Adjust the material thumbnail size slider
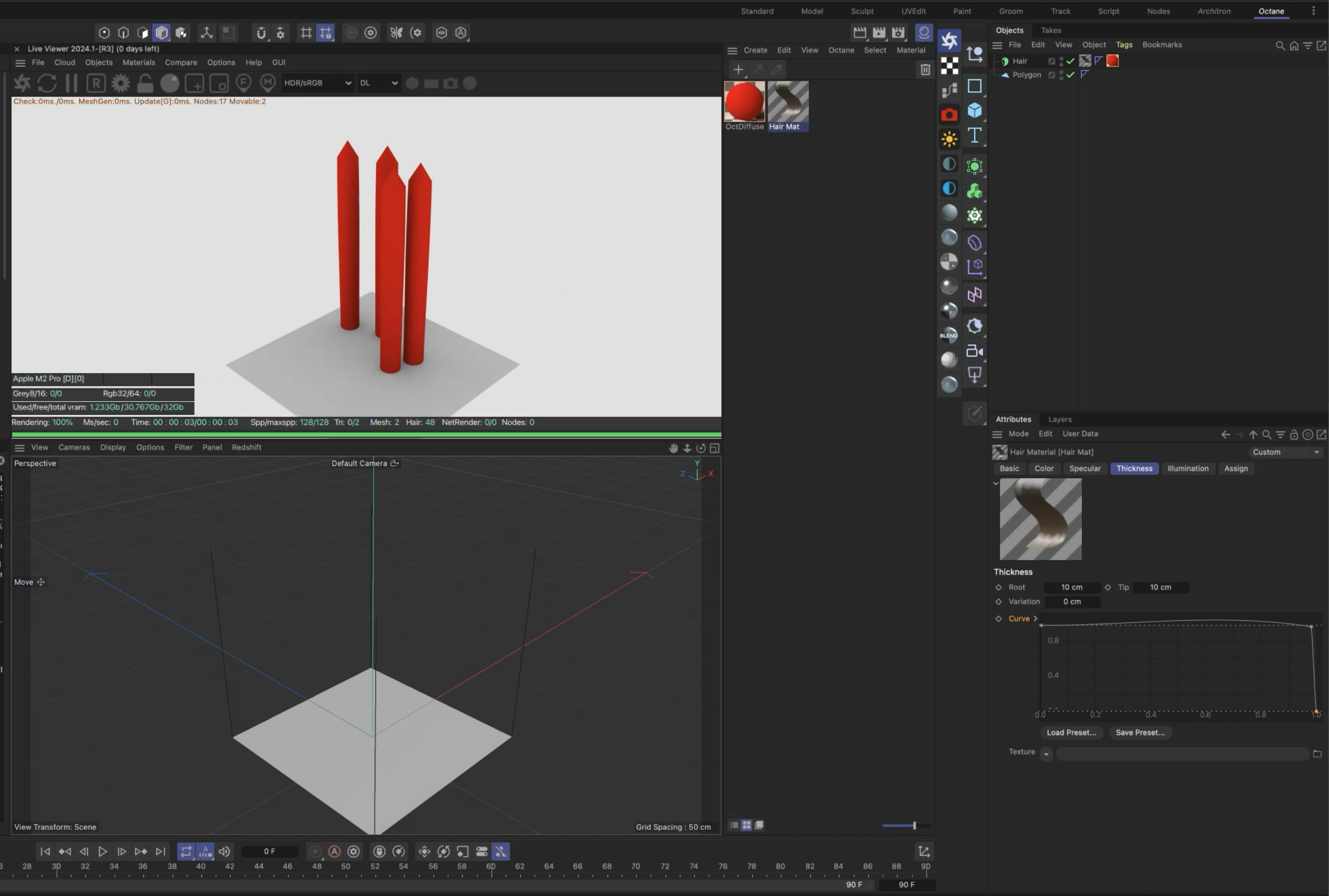The width and height of the screenshot is (1329, 896). [x=914, y=825]
